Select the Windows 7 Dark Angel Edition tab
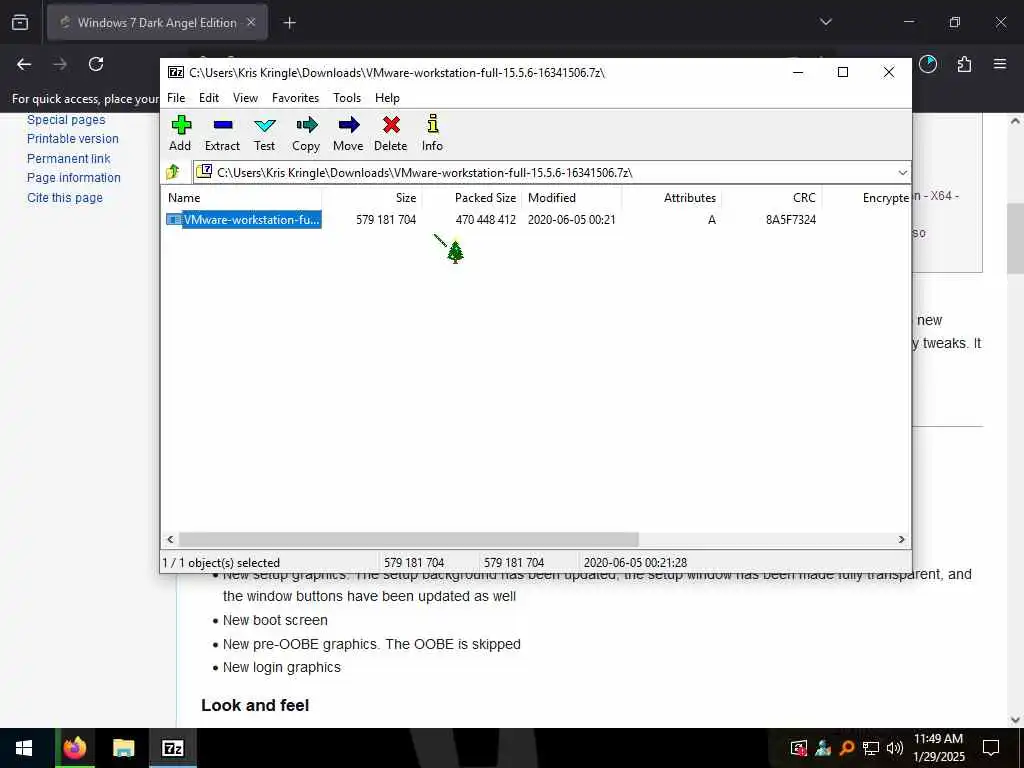The image size is (1024, 768). [157, 23]
